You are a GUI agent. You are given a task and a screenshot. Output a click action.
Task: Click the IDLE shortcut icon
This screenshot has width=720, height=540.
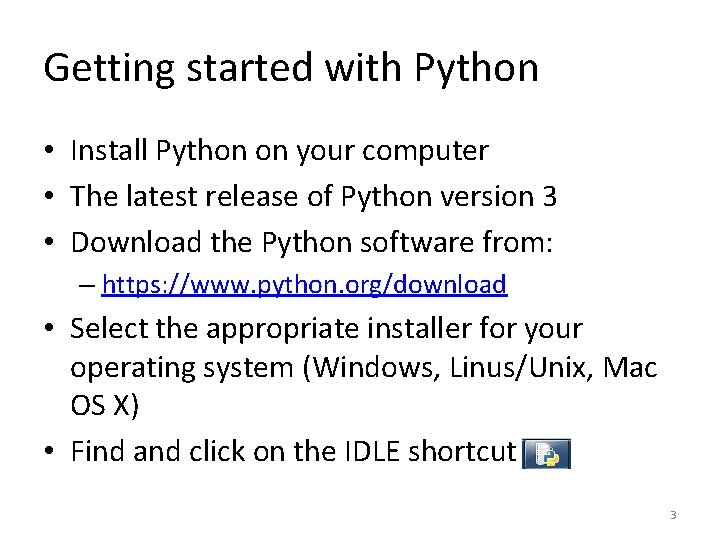click(x=546, y=454)
